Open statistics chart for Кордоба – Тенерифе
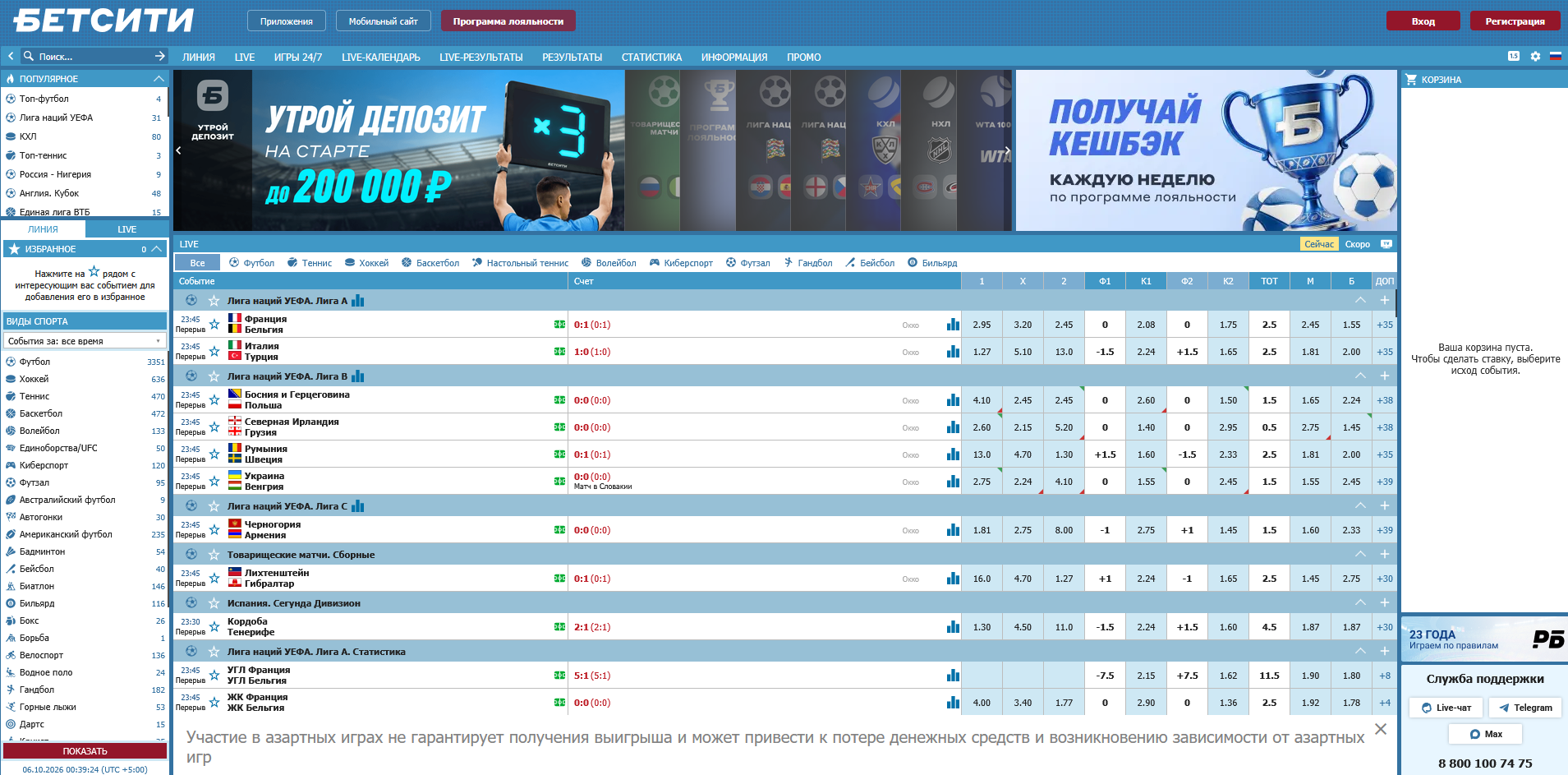 pos(953,627)
